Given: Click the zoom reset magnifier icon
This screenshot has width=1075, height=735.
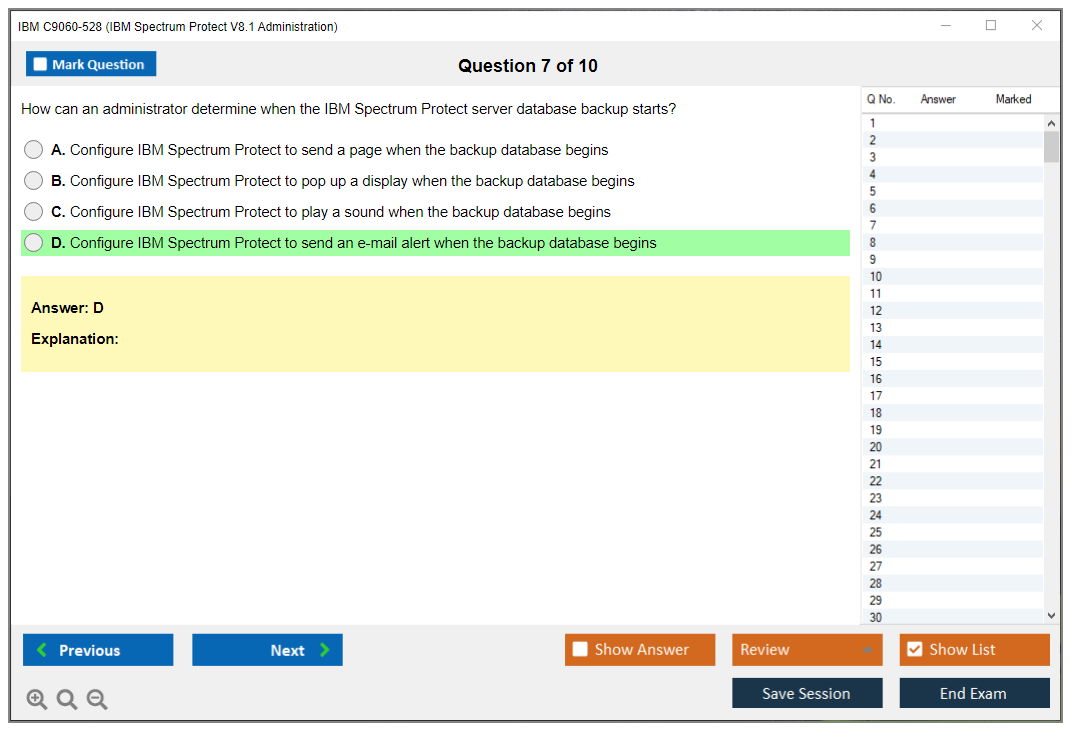Looking at the screenshot, I should (x=67, y=700).
